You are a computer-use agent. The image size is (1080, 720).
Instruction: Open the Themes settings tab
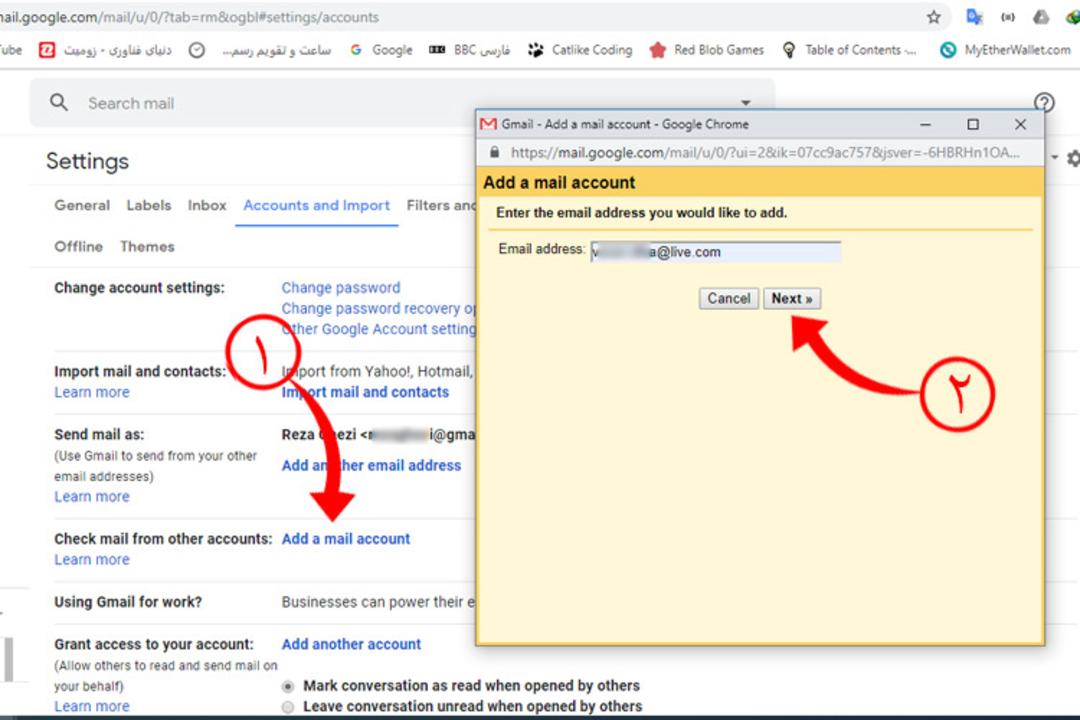(x=147, y=247)
